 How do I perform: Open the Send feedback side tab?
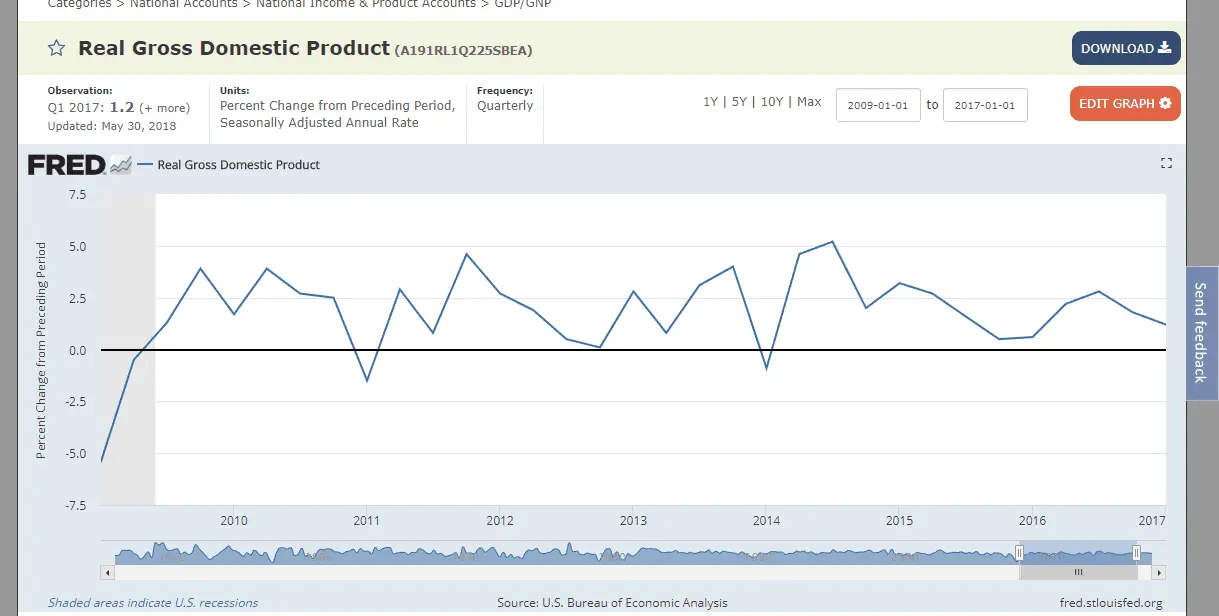pos(1201,332)
